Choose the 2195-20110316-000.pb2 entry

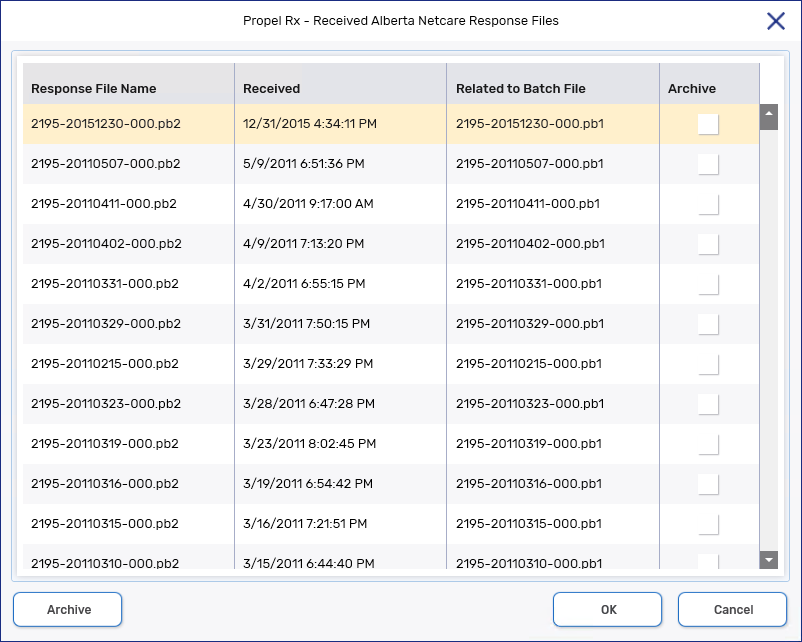pos(105,483)
